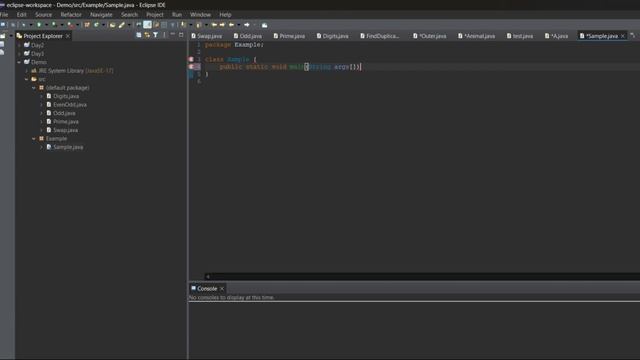This screenshot has height=360, width=640.
Task: Switch to the *Animal.java editor tab
Action: coord(477,36)
